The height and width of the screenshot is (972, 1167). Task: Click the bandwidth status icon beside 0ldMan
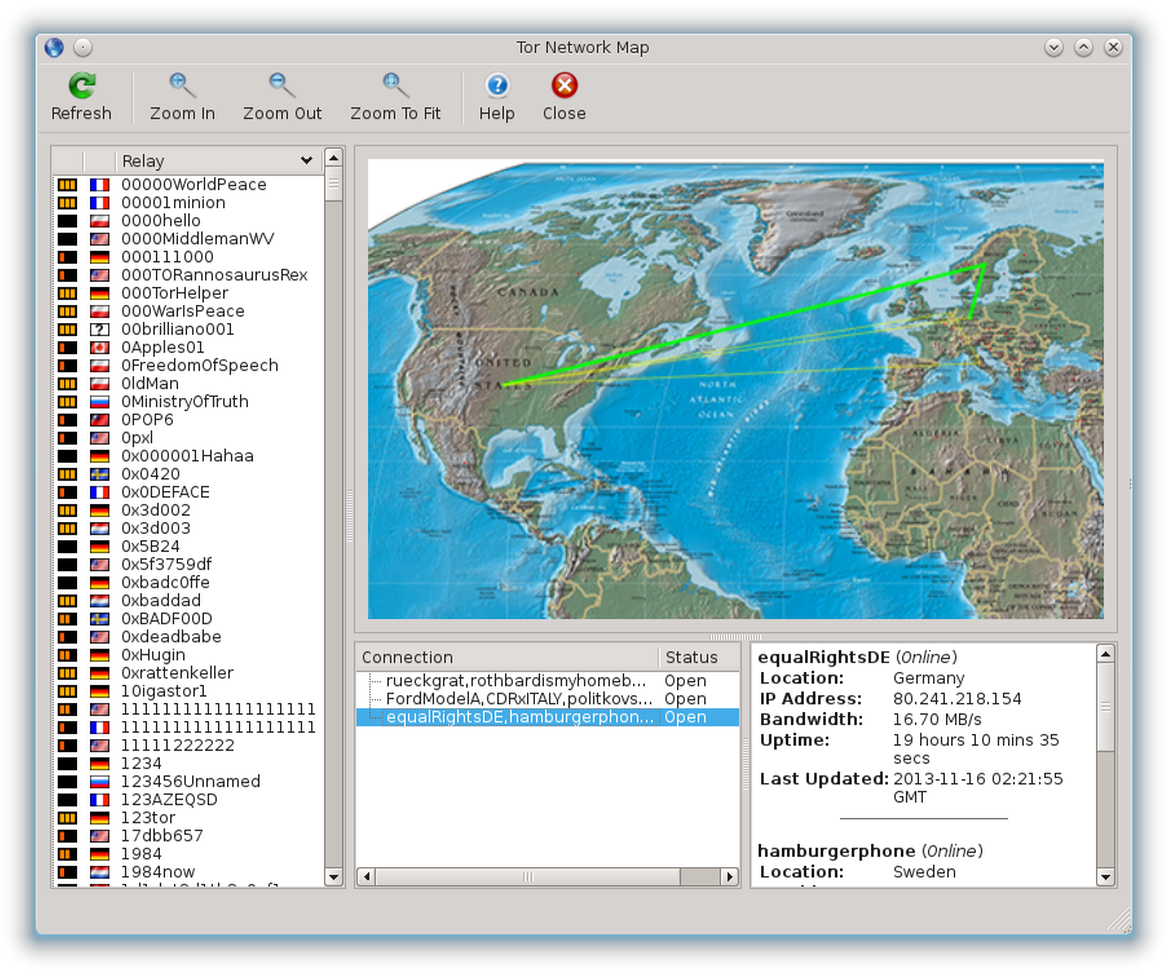click(68, 383)
